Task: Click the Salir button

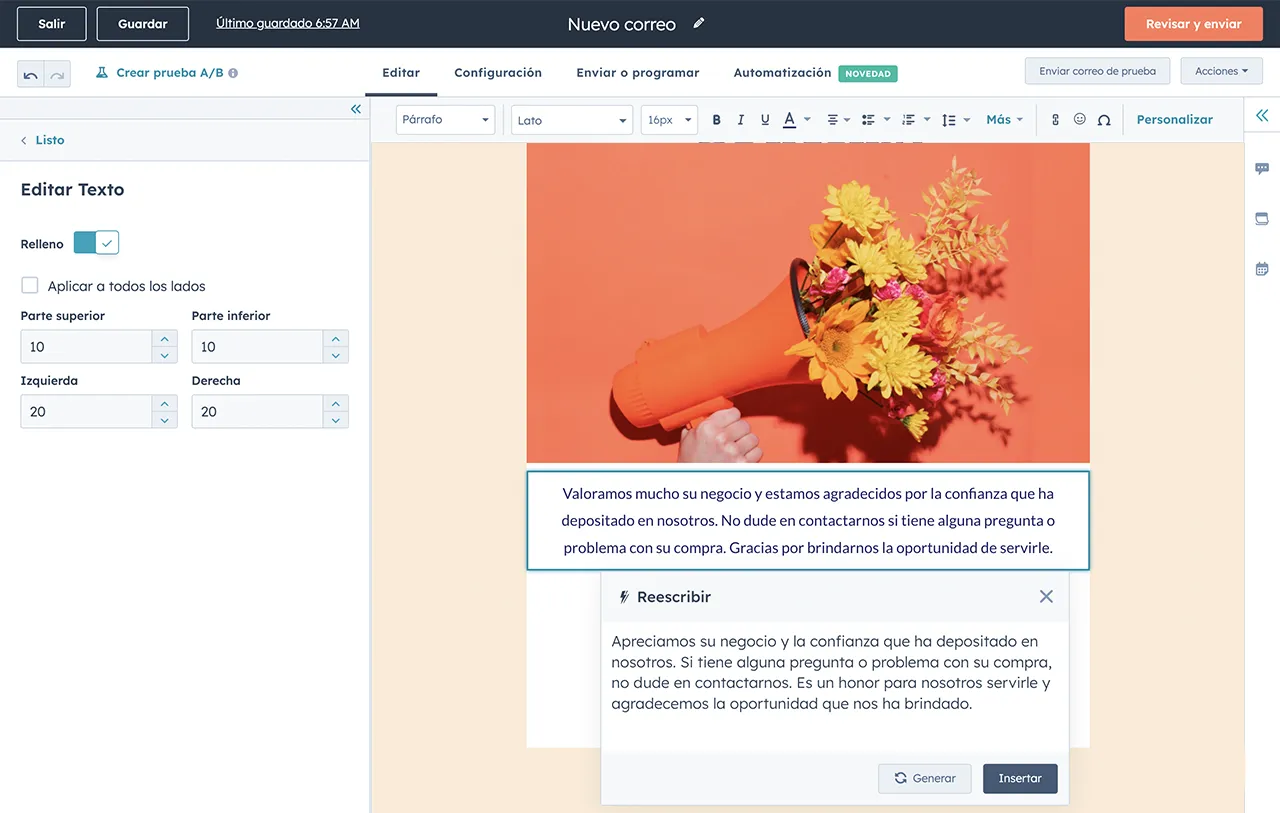Action: pos(52,24)
